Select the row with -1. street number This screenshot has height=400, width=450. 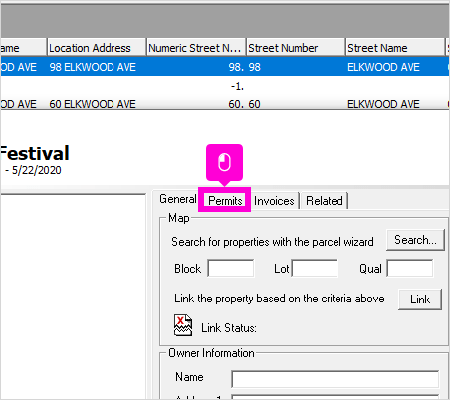[x=225, y=87]
